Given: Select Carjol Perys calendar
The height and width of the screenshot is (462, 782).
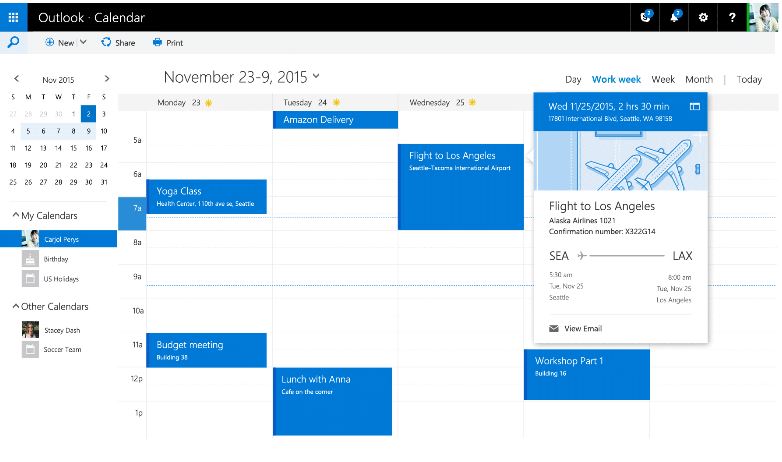Looking at the screenshot, I should [x=58, y=239].
